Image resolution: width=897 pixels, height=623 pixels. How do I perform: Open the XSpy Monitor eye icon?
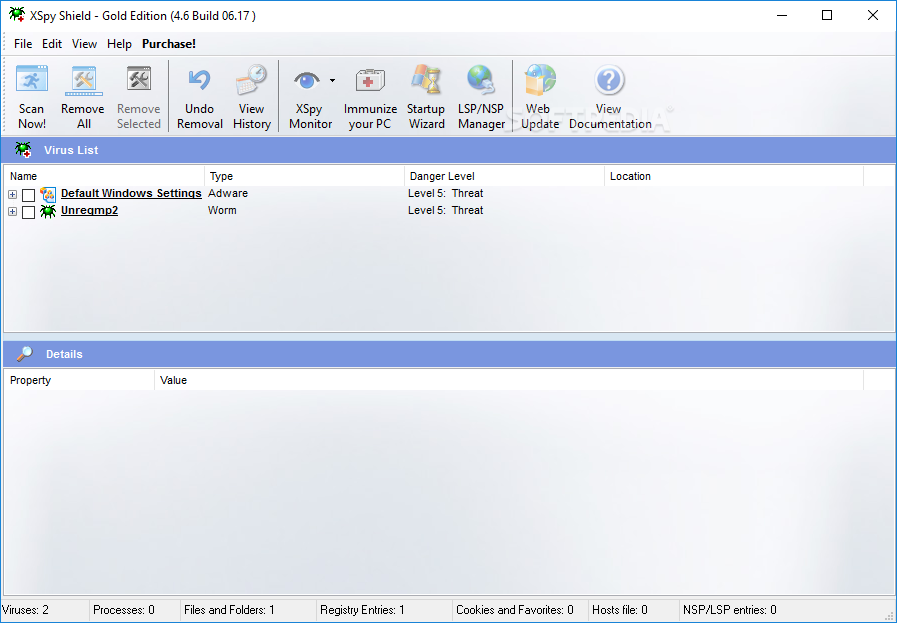tap(307, 81)
